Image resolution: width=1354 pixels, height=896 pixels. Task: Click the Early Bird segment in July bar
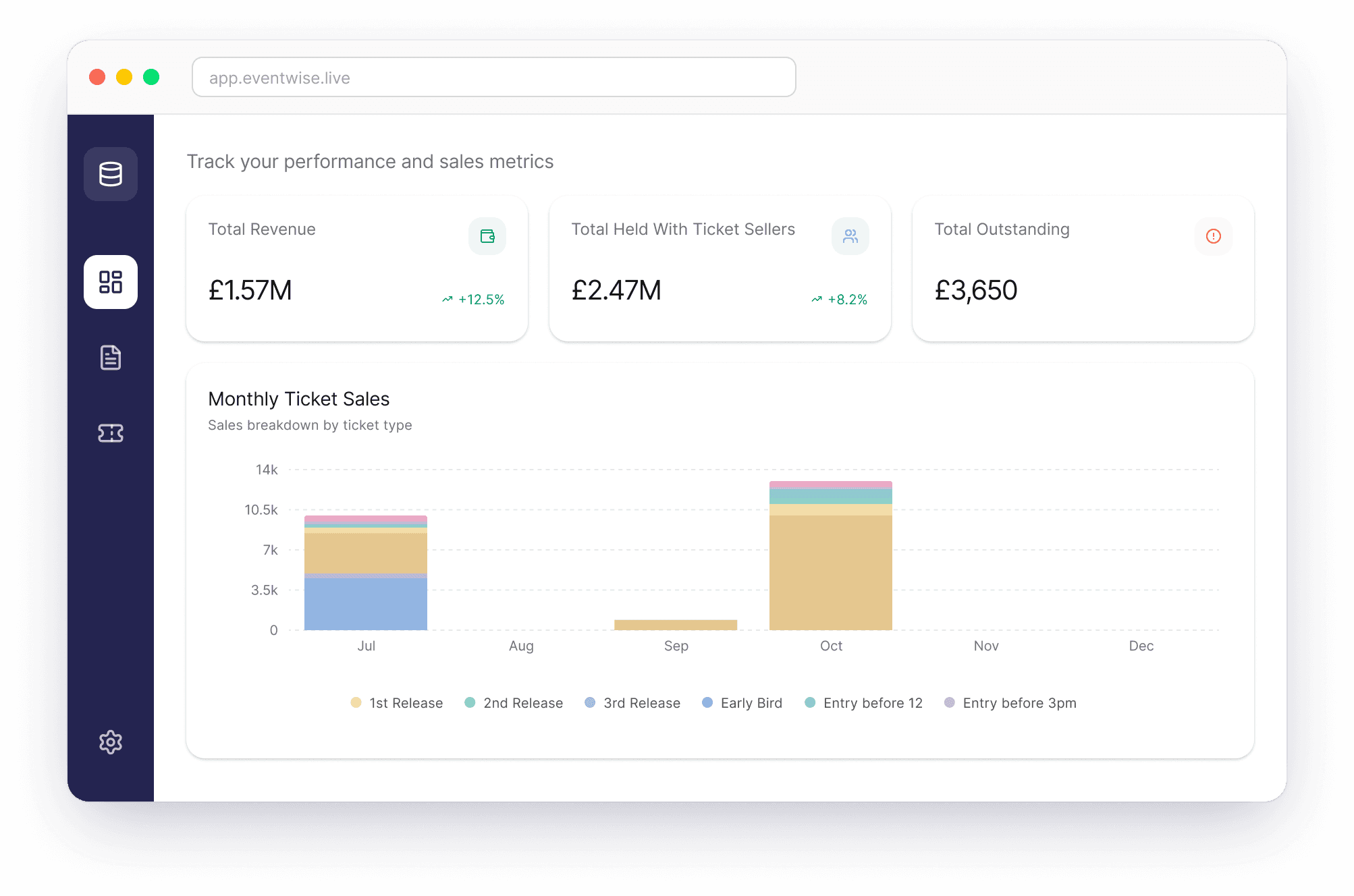[x=366, y=604]
